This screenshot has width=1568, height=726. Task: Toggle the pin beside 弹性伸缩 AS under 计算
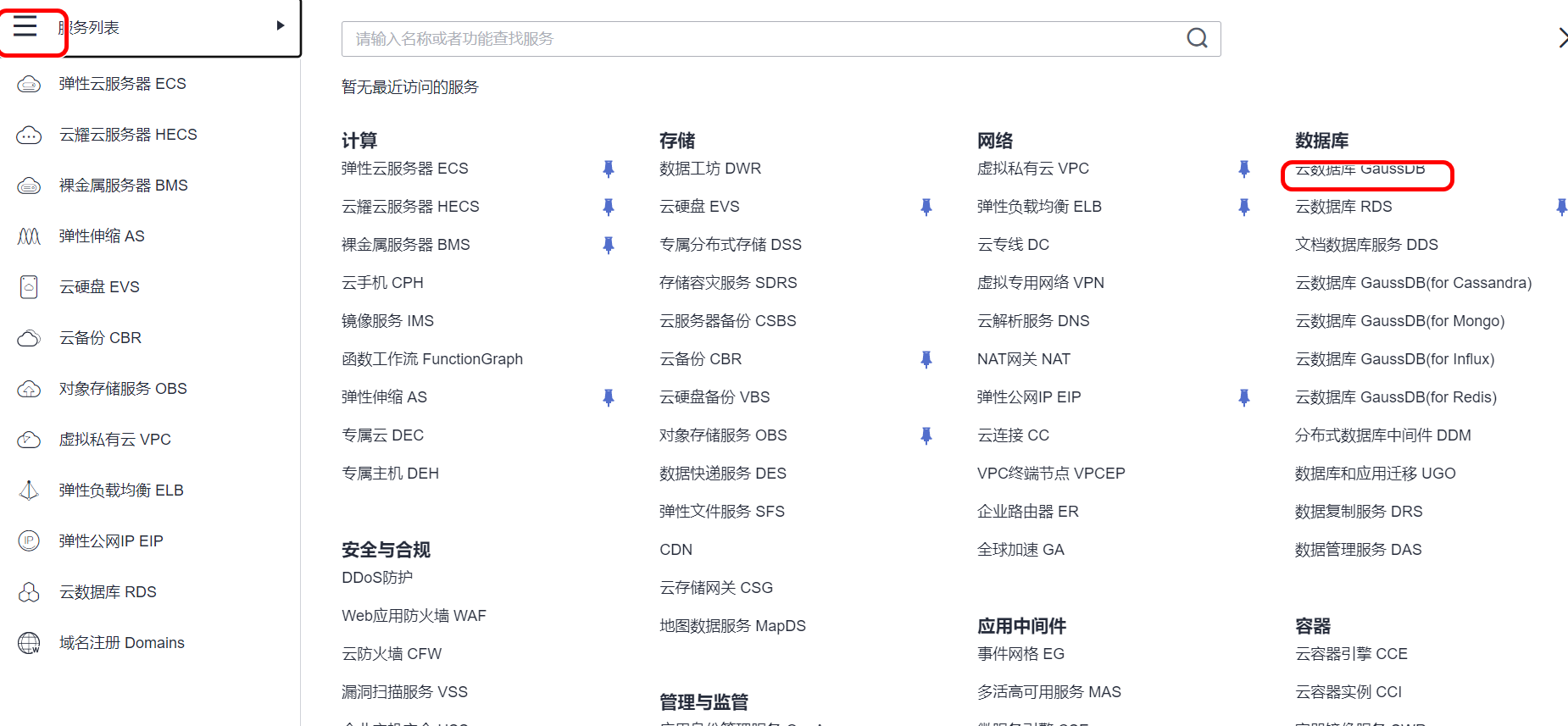[x=608, y=397]
